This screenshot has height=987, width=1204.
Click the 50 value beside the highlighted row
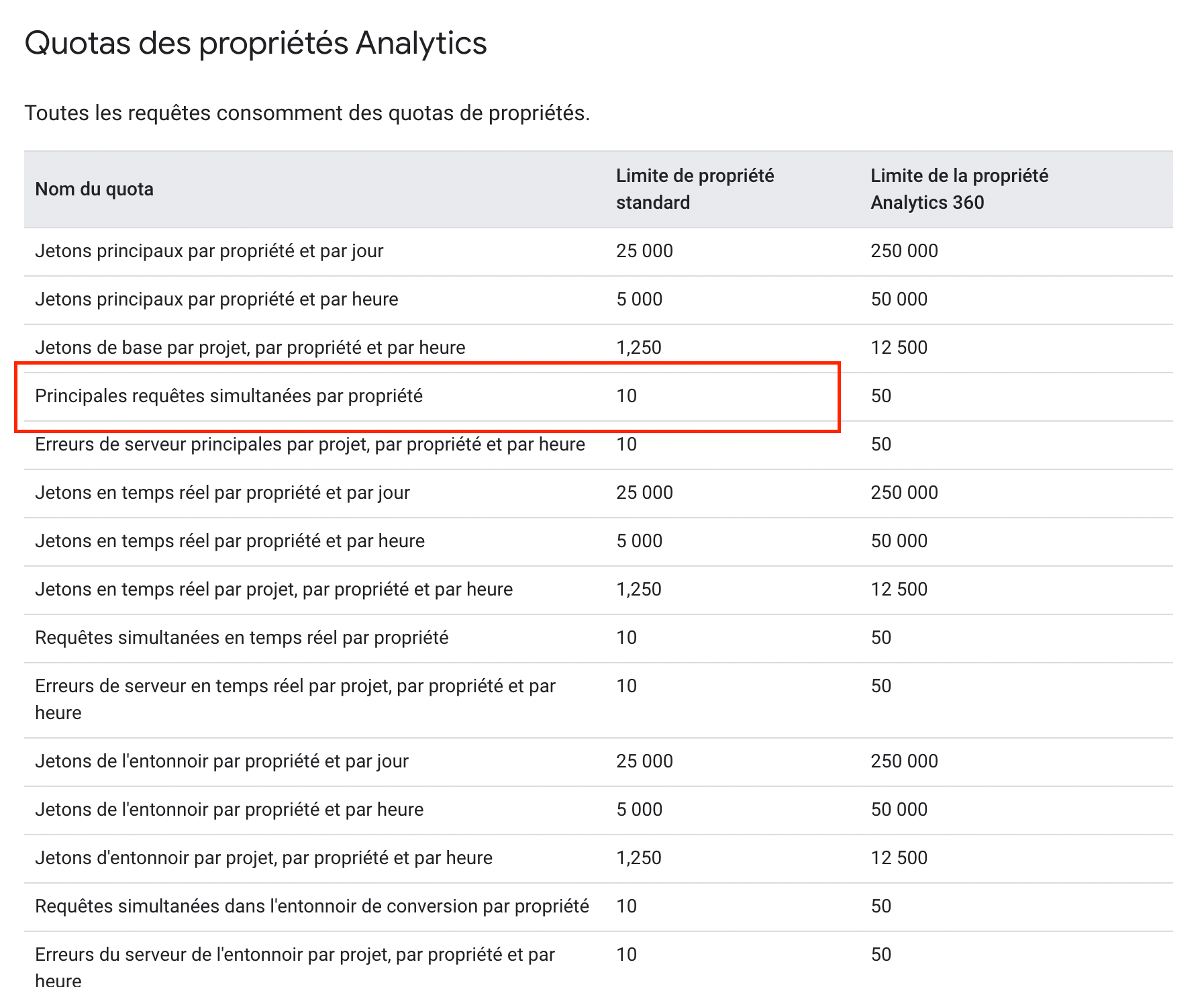[881, 396]
